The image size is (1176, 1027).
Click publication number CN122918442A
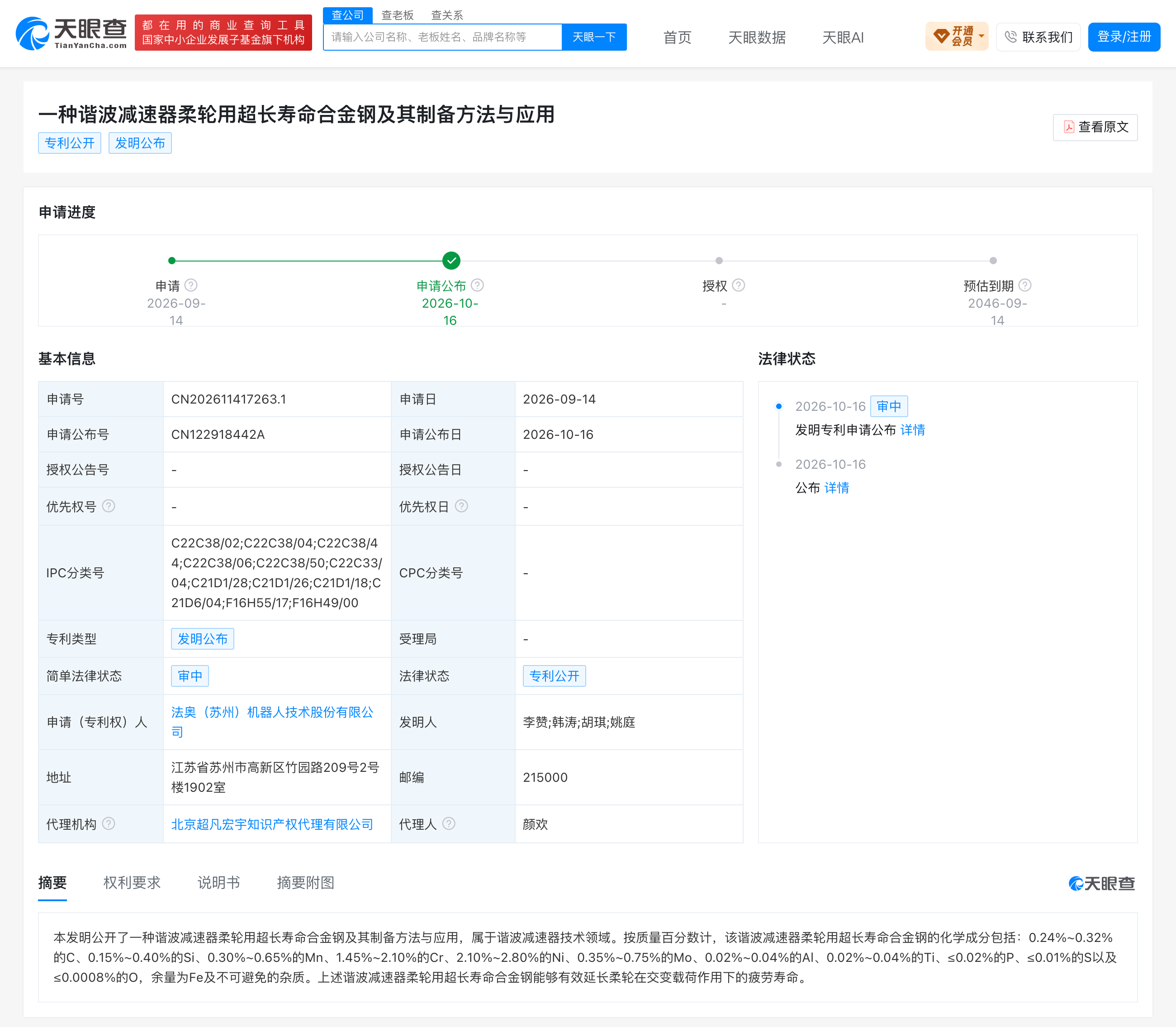pos(218,434)
